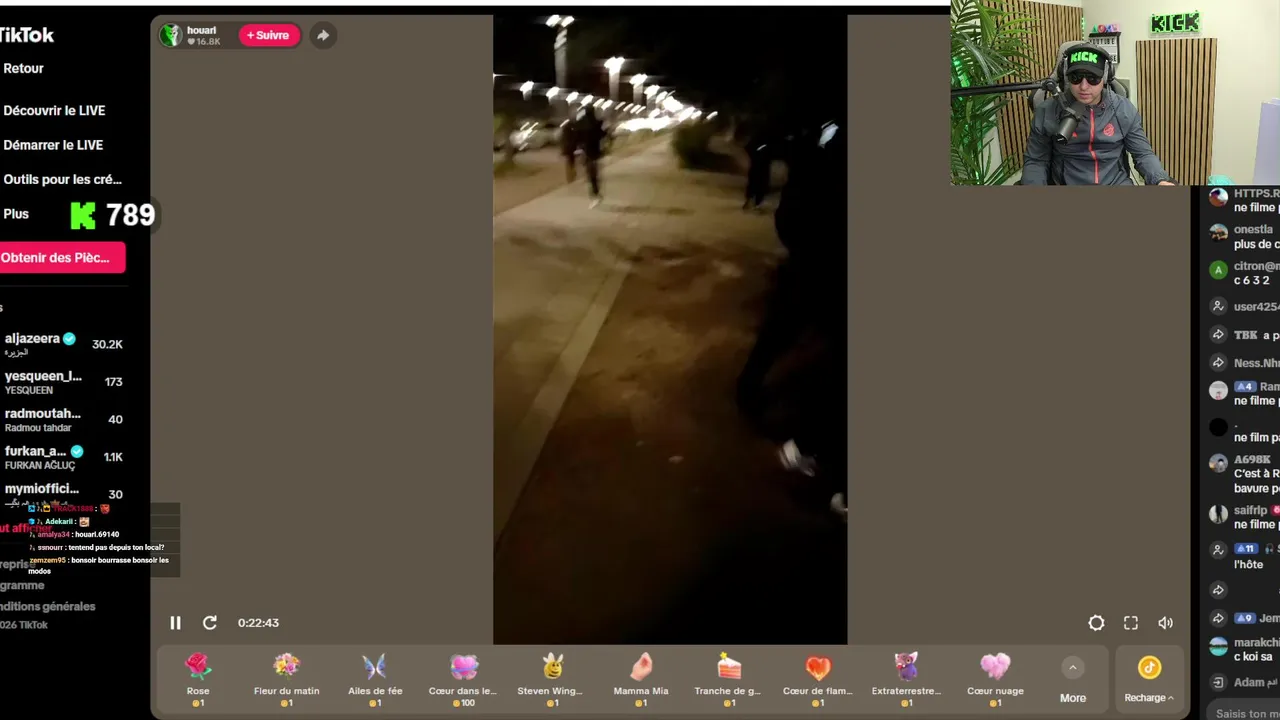Click chat message 'c koi sa'

(x=1253, y=657)
